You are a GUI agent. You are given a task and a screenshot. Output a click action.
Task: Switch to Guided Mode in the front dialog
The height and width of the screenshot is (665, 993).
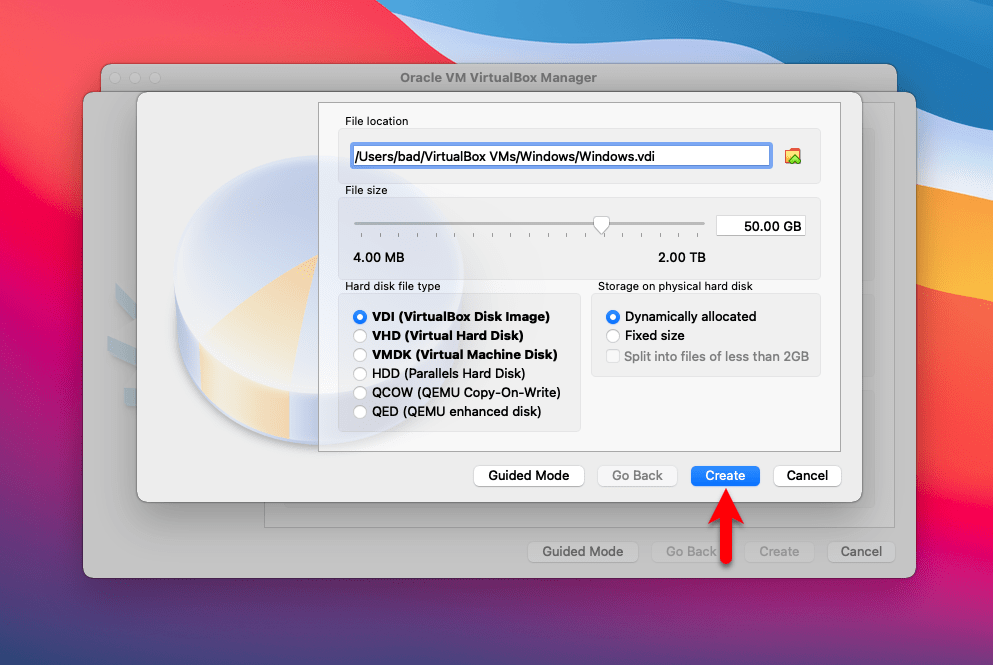click(529, 476)
